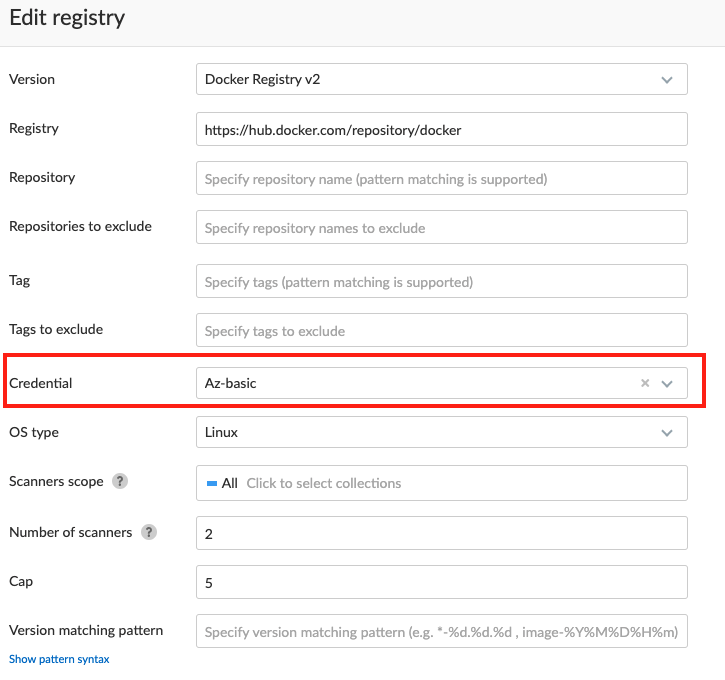Open the Credential dropdown chevron
This screenshot has width=725, height=680.
click(668, 383)
